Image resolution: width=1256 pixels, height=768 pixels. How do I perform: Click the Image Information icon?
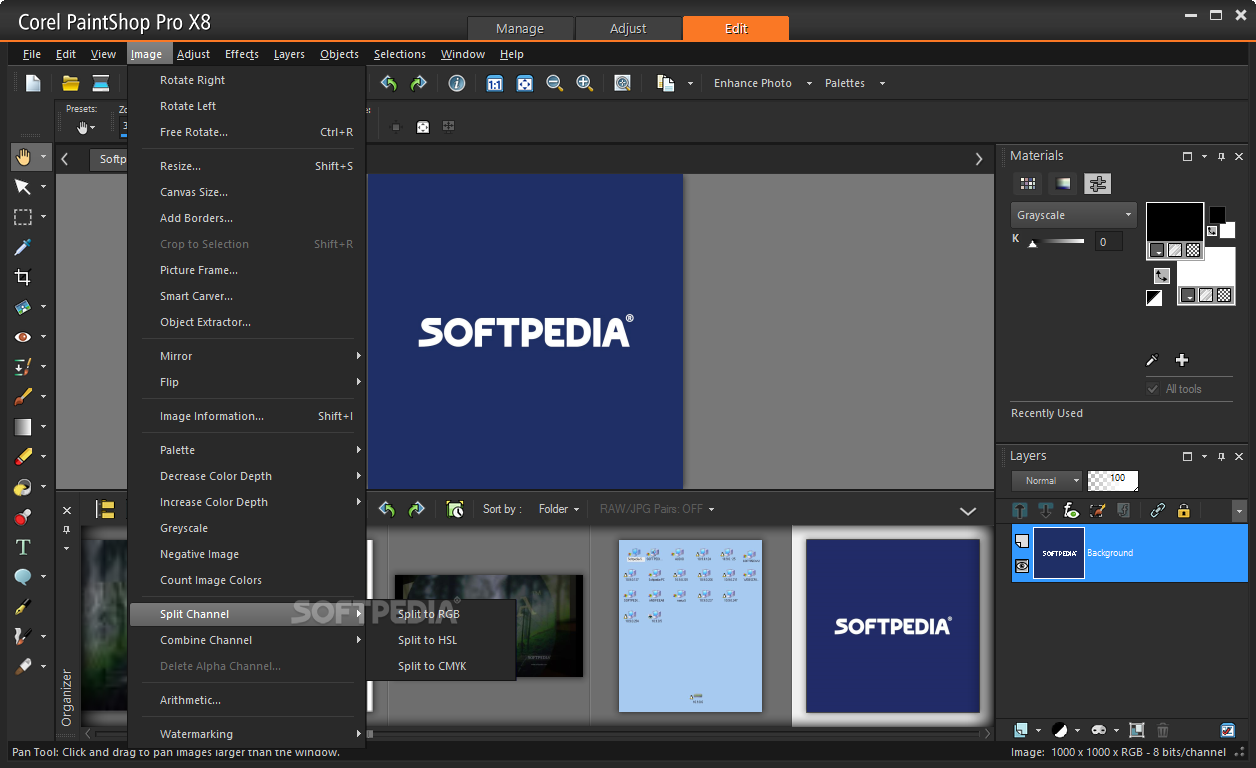pyautogui.click(x=456, y=84)
